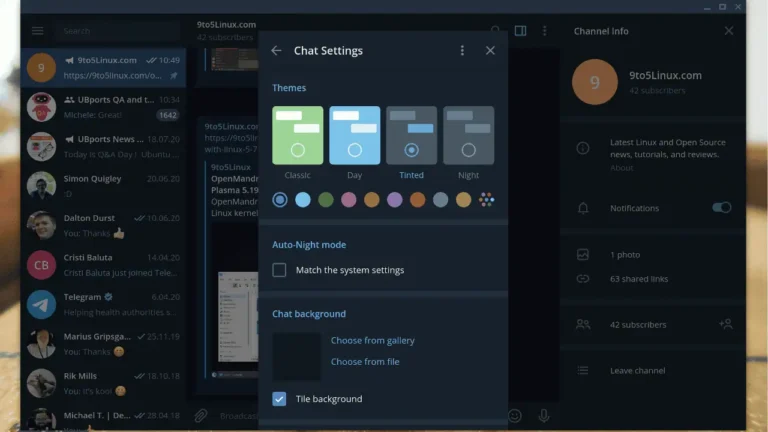Click the Notifications bell icon
This screenshot has width=768, height=432.
[583, 208]
